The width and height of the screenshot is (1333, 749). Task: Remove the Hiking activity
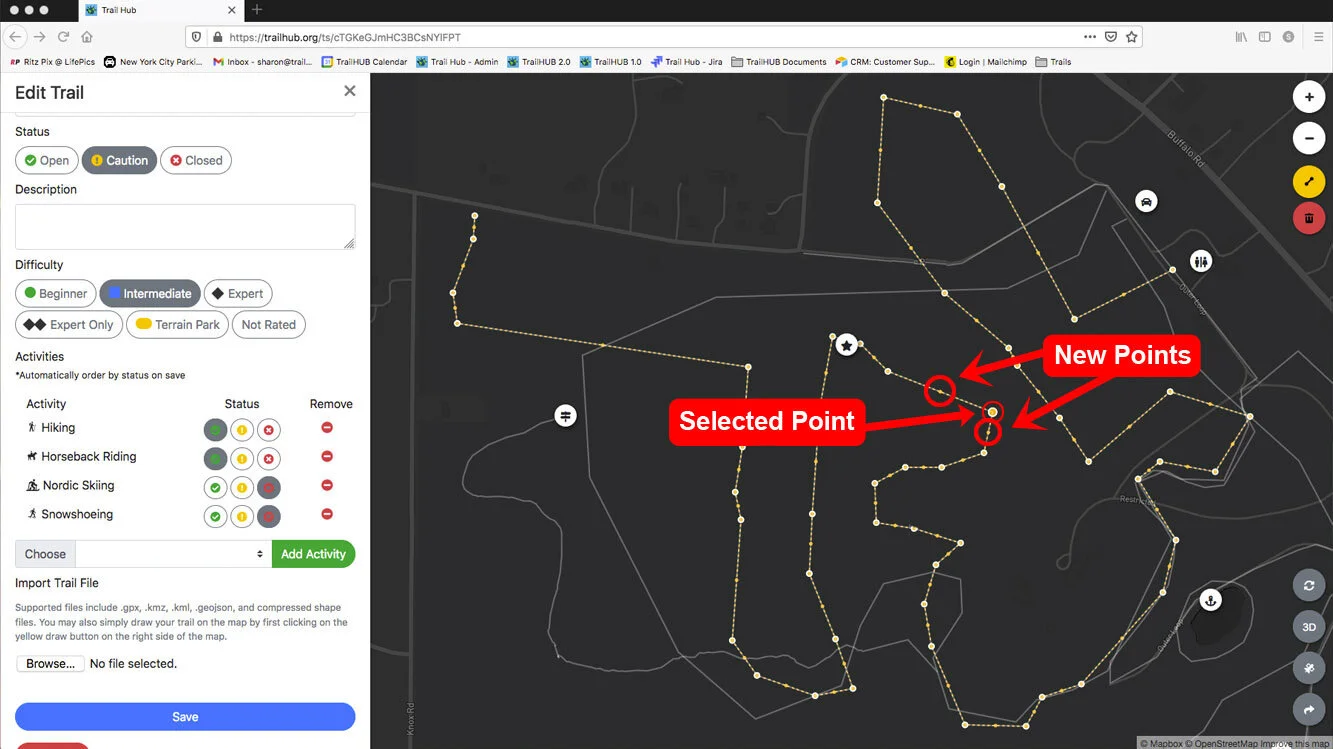[327, 428]
